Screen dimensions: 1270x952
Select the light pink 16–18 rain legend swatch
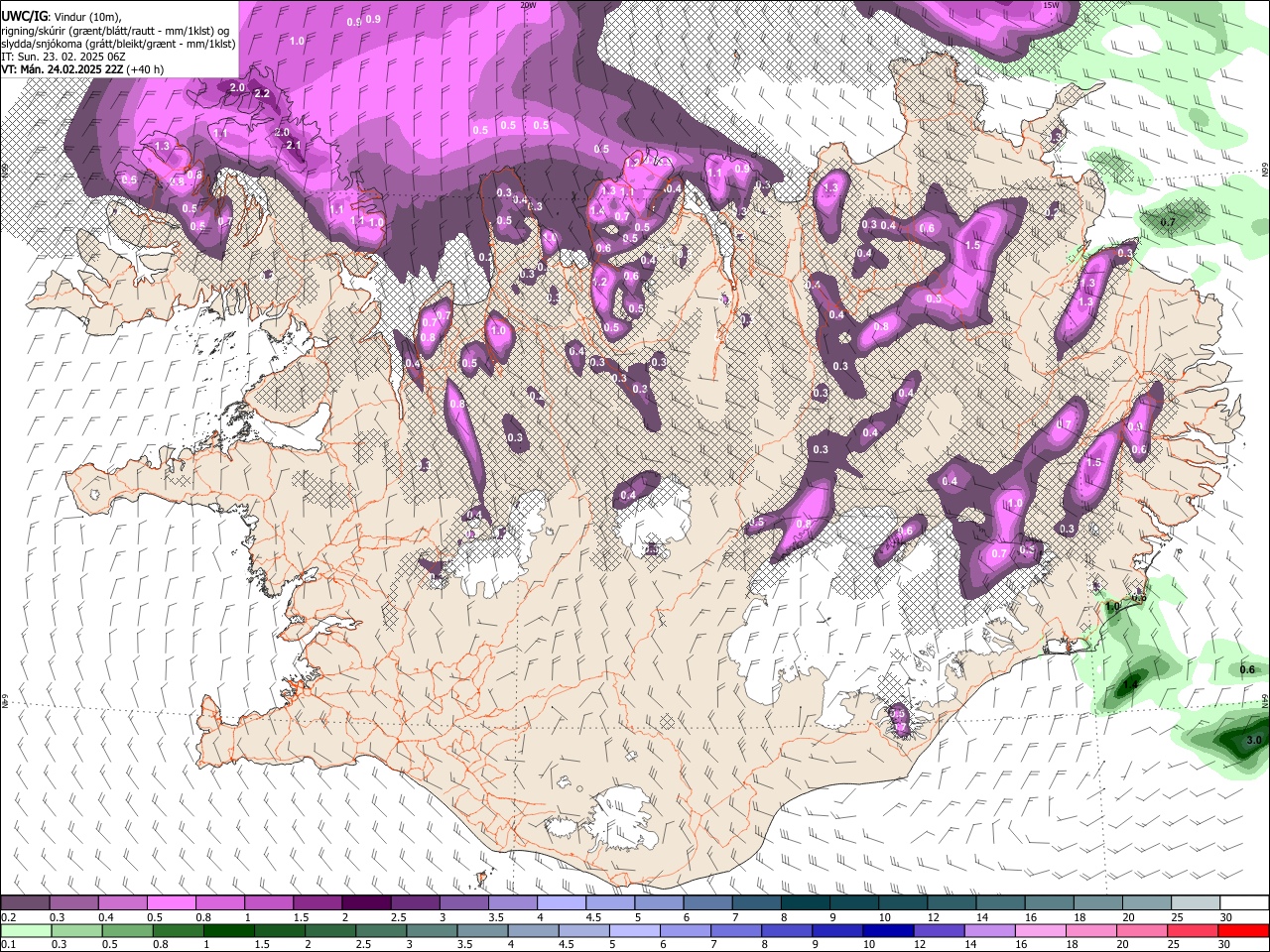pos(1042,931)
